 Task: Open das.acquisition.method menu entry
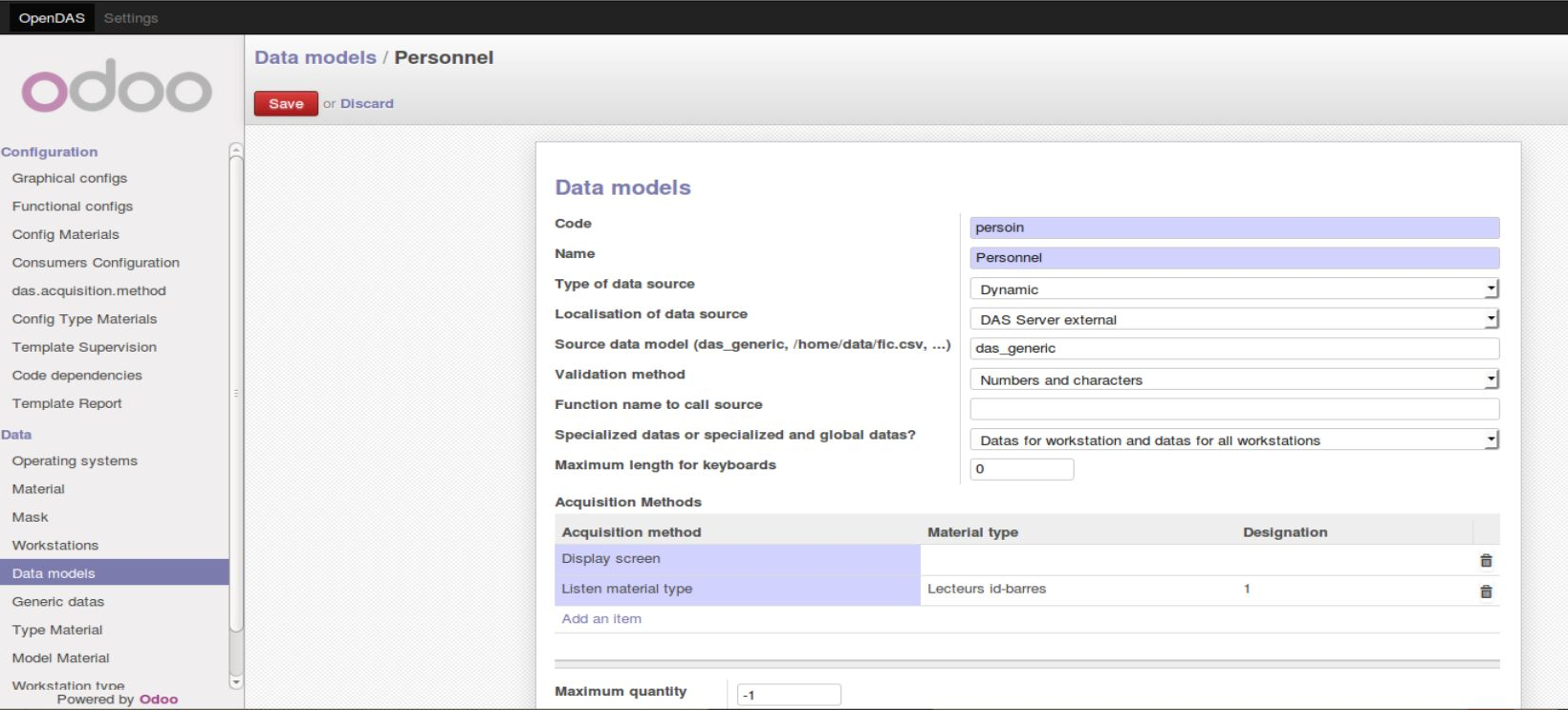pyautogui.click(x=89, y=290)
